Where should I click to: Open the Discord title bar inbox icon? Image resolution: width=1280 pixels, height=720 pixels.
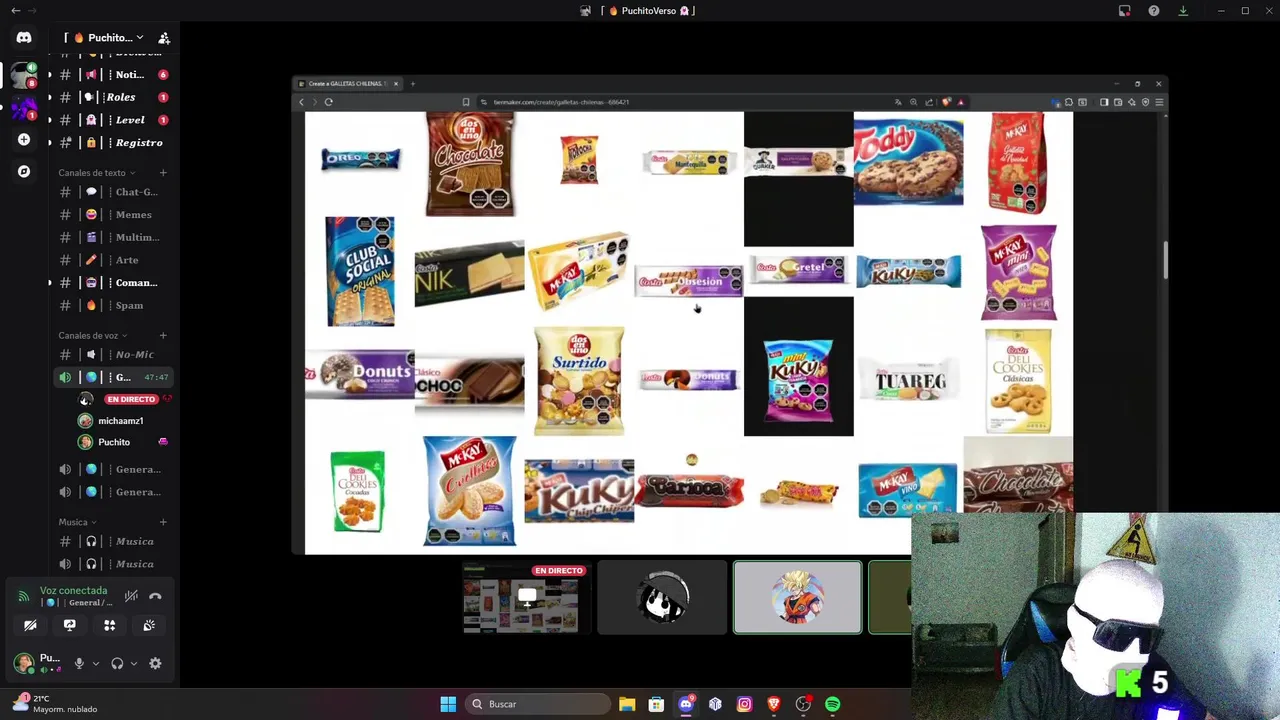[x=1125, y=11]
